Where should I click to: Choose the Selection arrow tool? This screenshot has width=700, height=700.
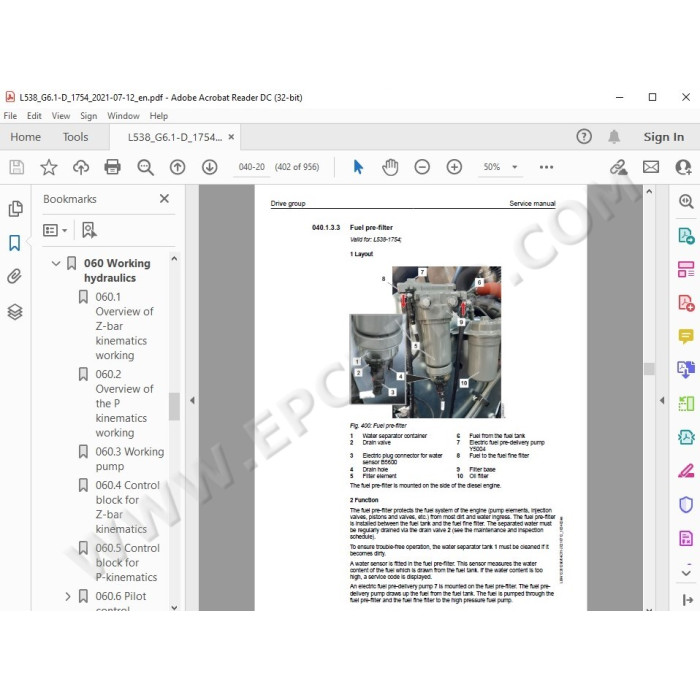358,167
